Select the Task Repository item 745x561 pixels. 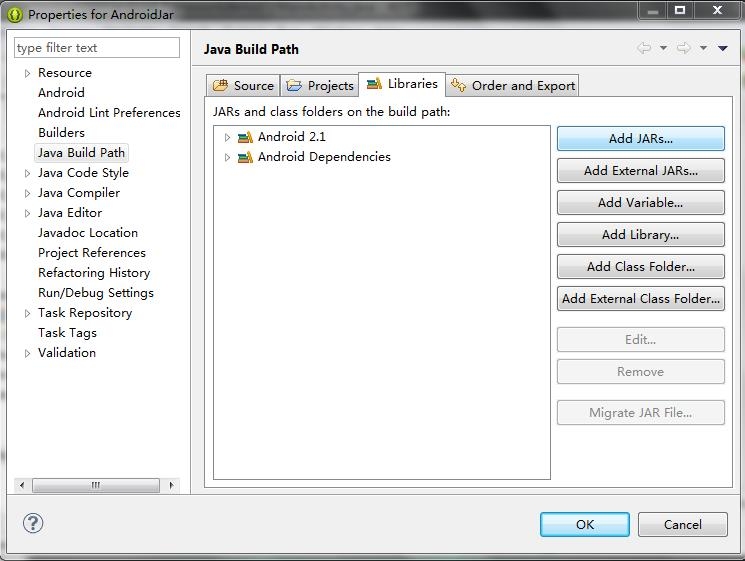pos(85,313)
